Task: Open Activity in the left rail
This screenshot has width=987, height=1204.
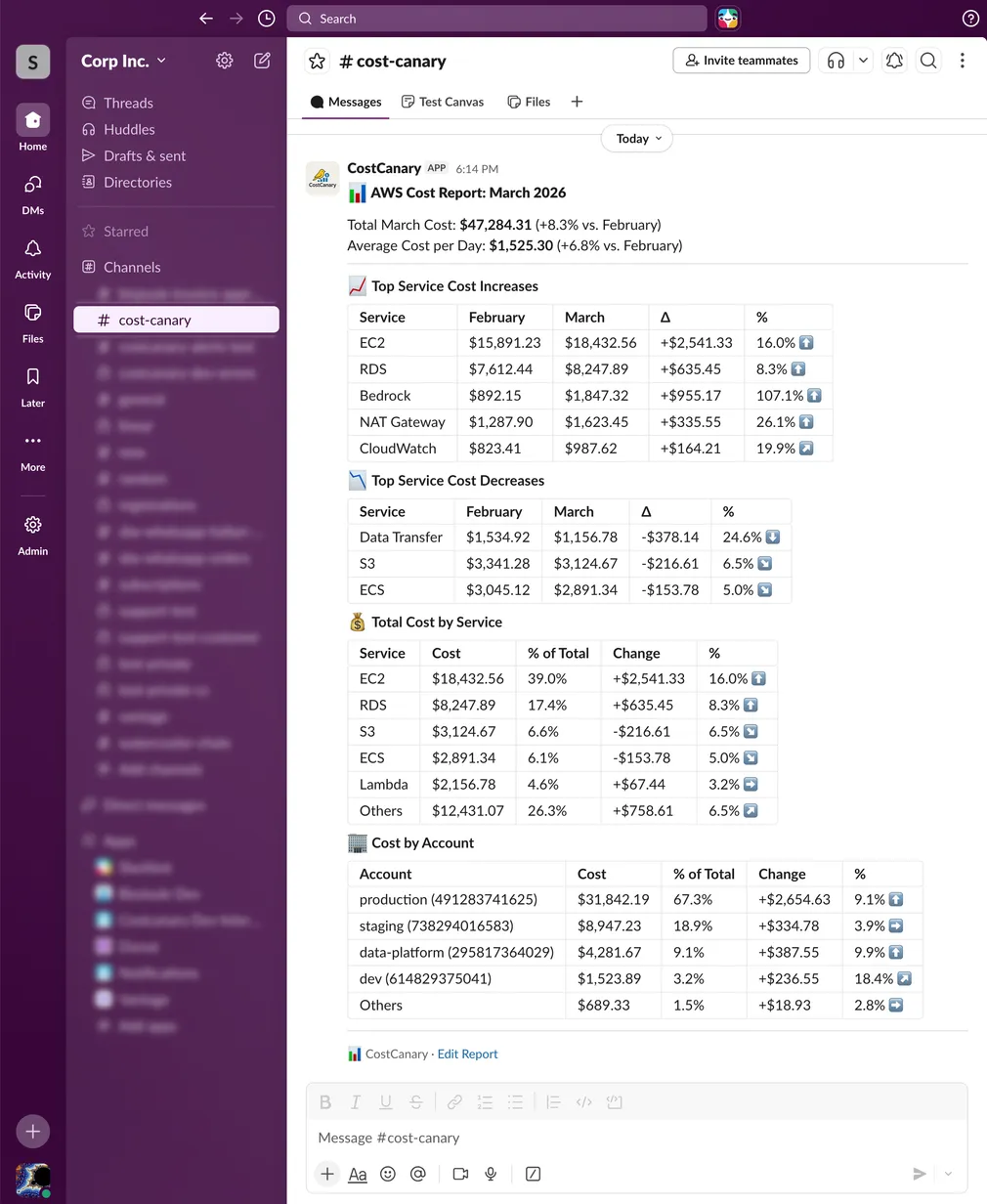Action: (x=33, y=257)
